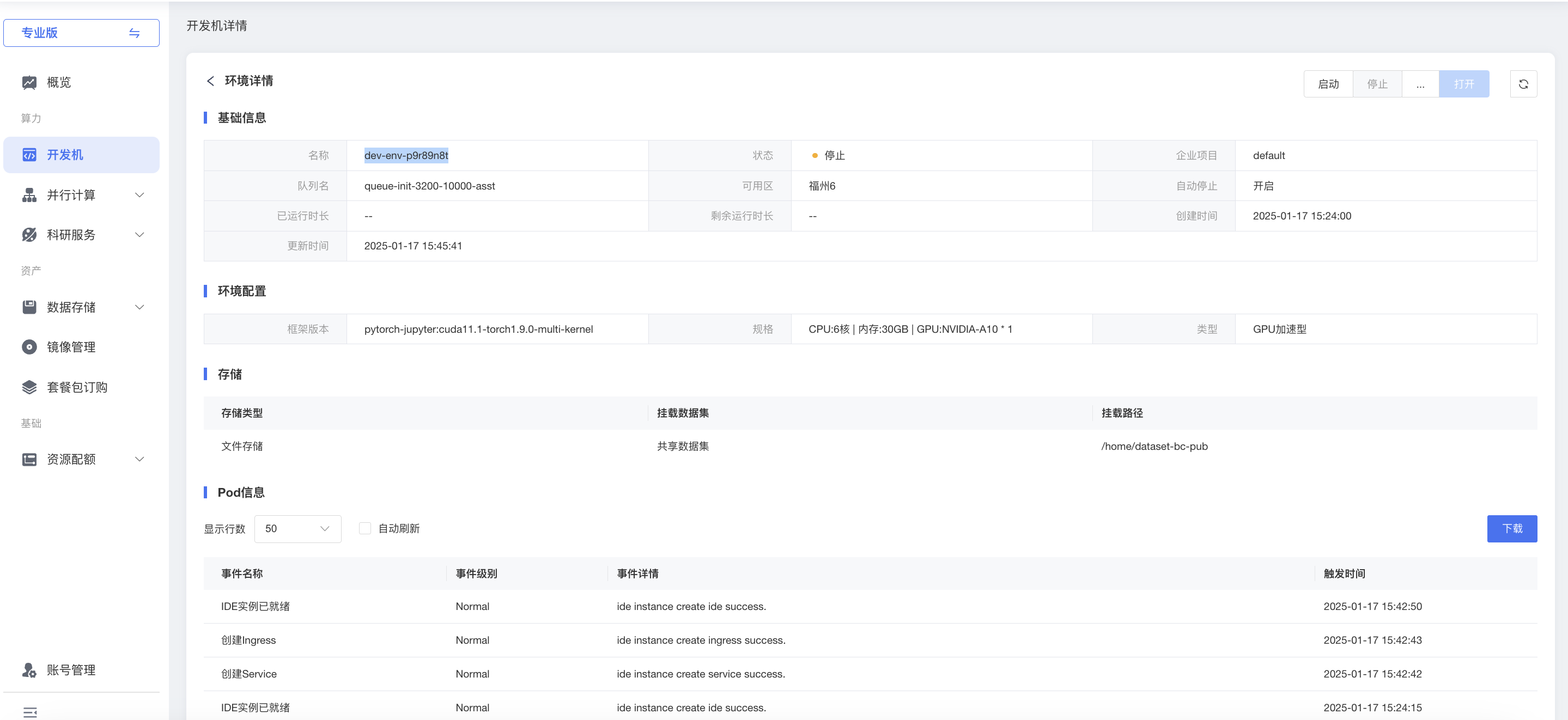Screen dimensions: 1568x720
Task: Click the 触发时间 column header
Action: (x=1344, y=573)
